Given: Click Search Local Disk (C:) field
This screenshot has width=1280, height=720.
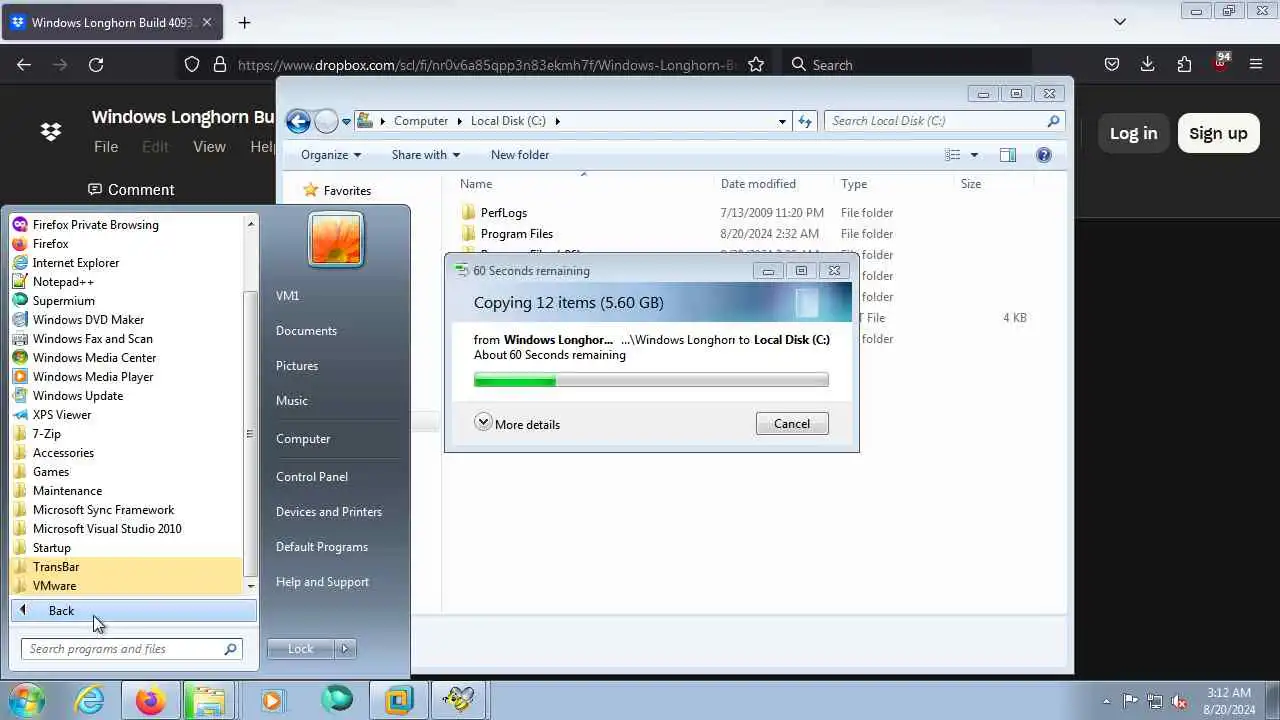Looking at the screenshot, I should coord(944,121).
